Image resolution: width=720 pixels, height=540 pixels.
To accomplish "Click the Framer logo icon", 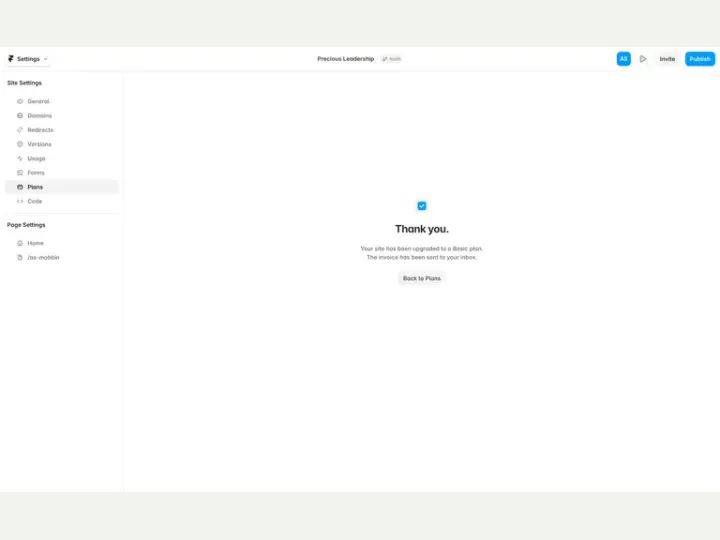I will pos(11,59).
